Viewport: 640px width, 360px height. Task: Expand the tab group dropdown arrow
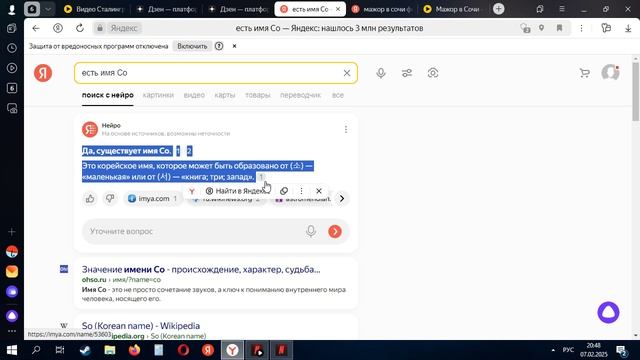pyautogui.click(x=48, y=9)
